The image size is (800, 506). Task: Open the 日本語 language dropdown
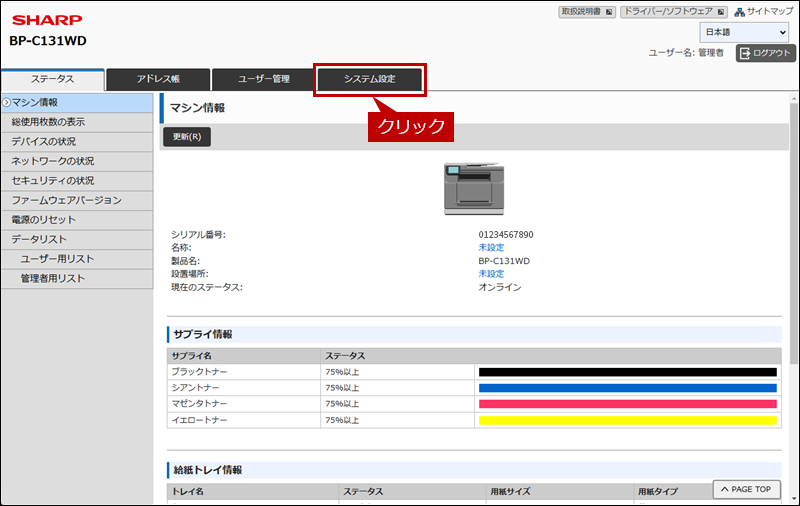(745, 32)
